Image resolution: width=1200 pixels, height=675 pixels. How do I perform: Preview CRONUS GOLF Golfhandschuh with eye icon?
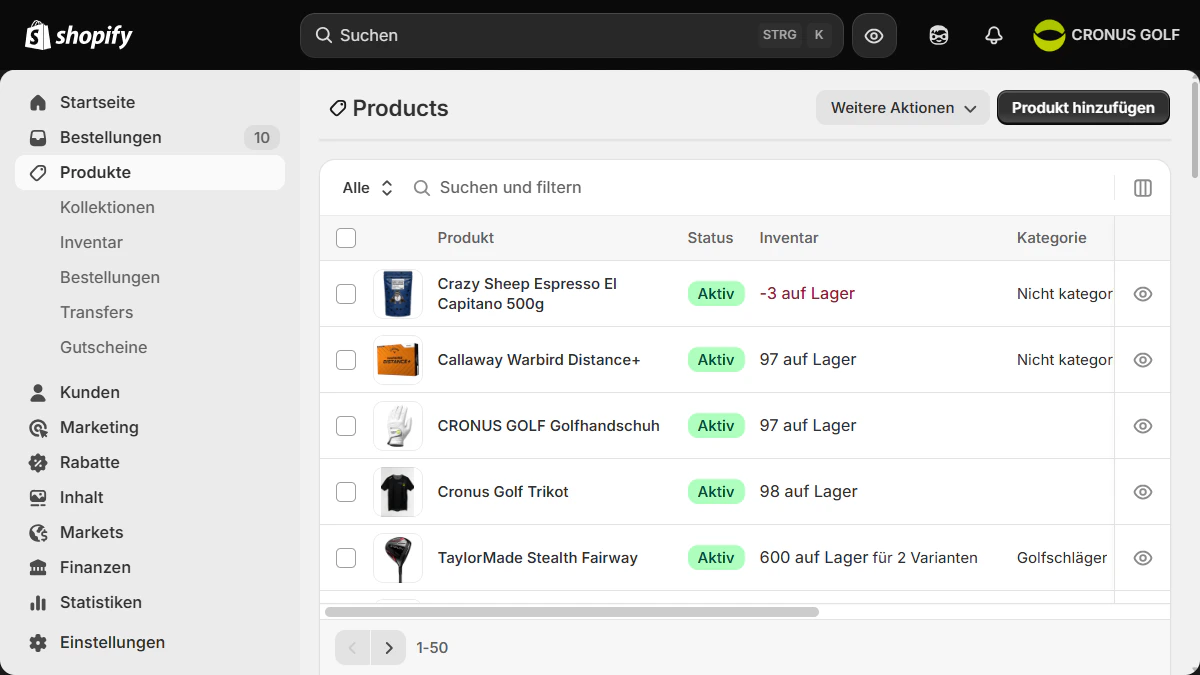(x=1143, y=426)
